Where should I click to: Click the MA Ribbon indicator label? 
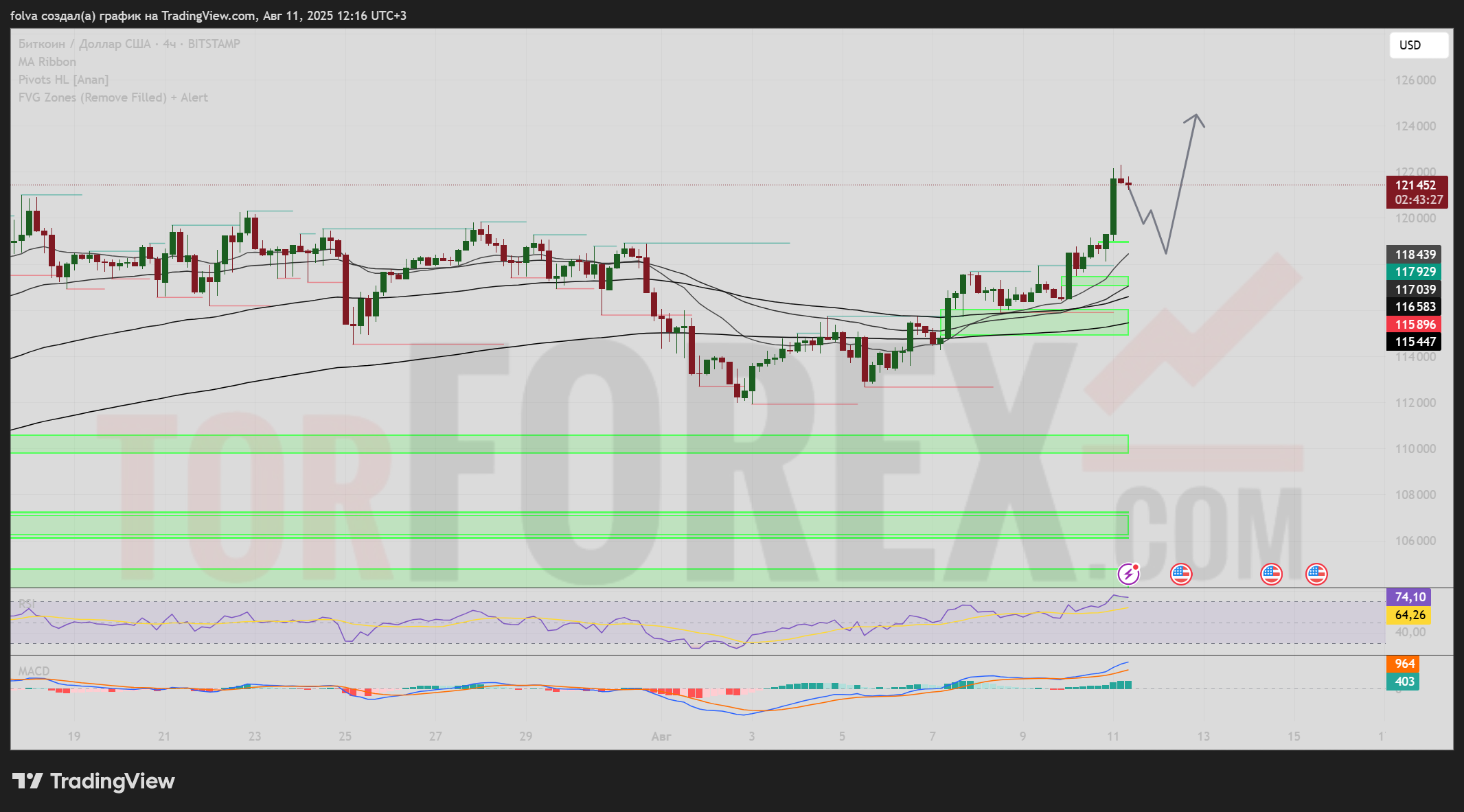(x=47, y=62)
